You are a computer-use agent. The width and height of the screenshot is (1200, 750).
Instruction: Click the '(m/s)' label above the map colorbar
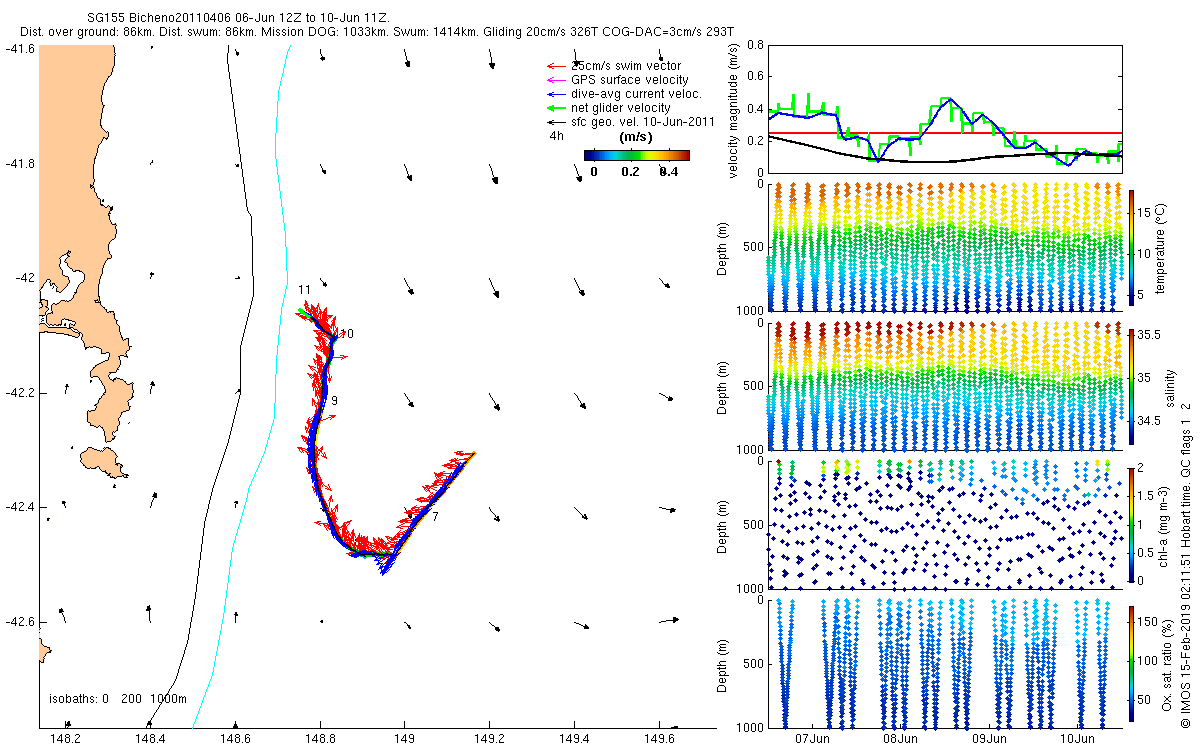tap(636, 136)
